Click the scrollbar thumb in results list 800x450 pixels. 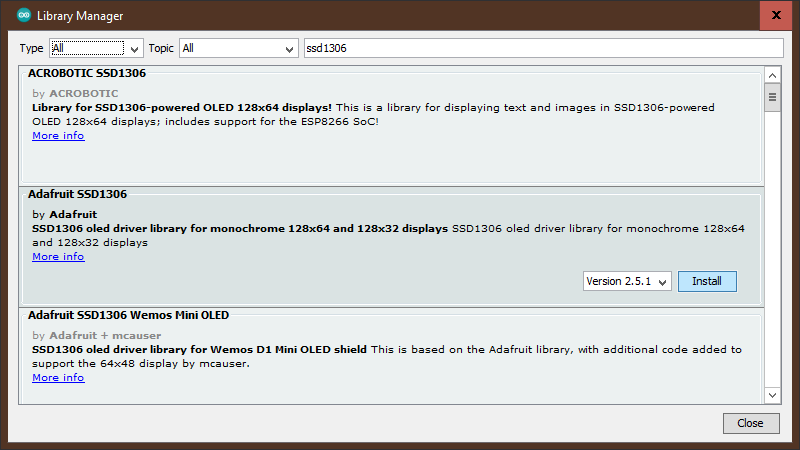pyautogui.click(x=772, y=97)
